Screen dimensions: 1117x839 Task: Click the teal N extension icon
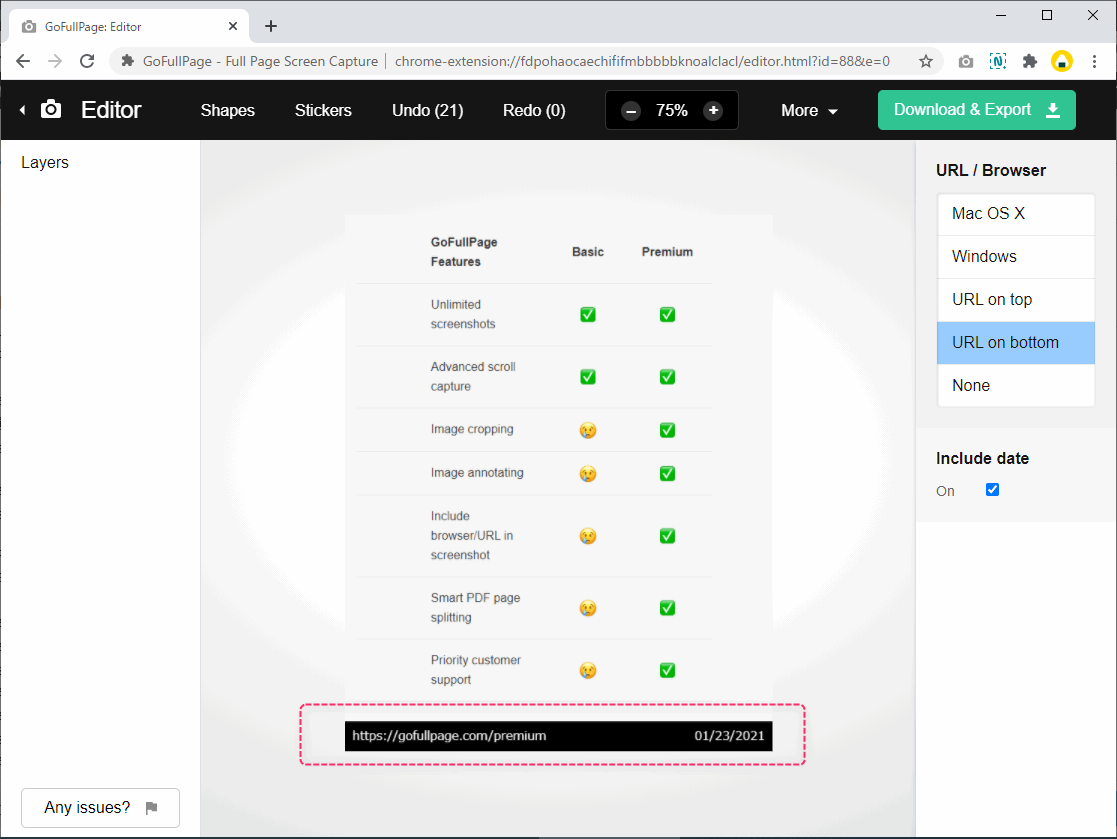pyautogui.click(x=998, y=61)
